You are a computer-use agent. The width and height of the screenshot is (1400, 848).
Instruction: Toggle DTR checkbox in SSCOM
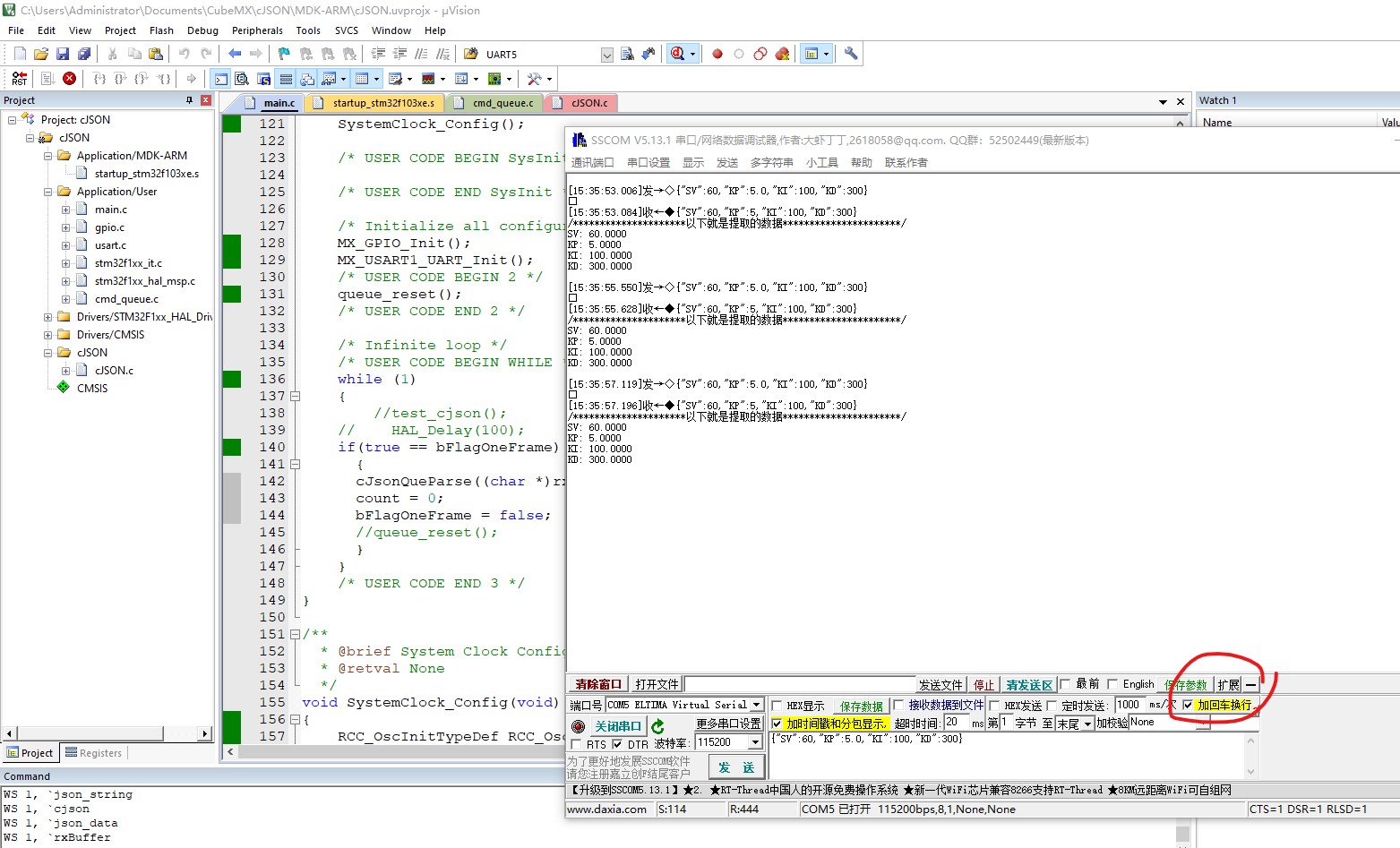tap(616, 744)
